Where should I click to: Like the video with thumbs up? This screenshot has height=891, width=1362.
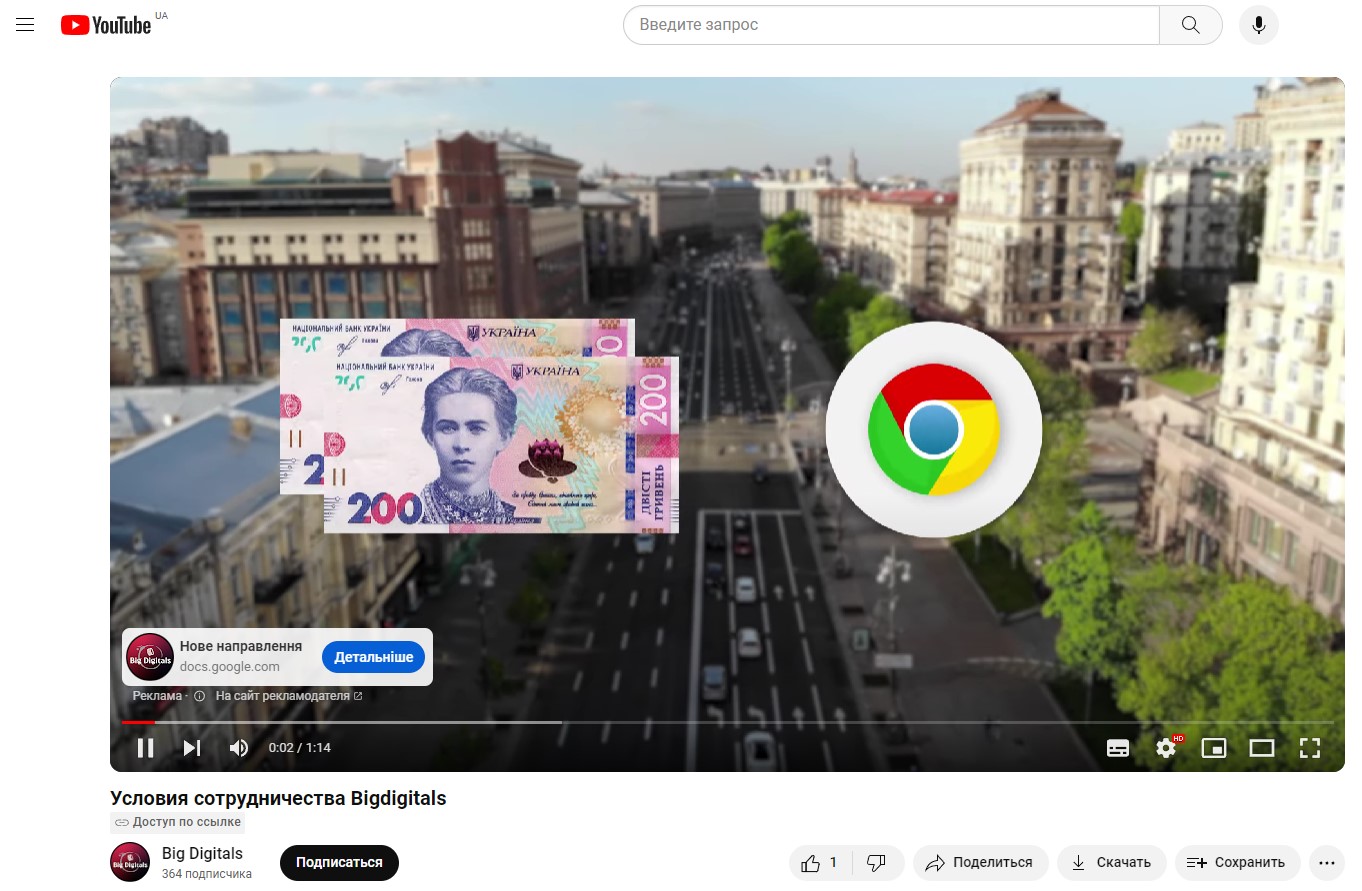point(820,862)
